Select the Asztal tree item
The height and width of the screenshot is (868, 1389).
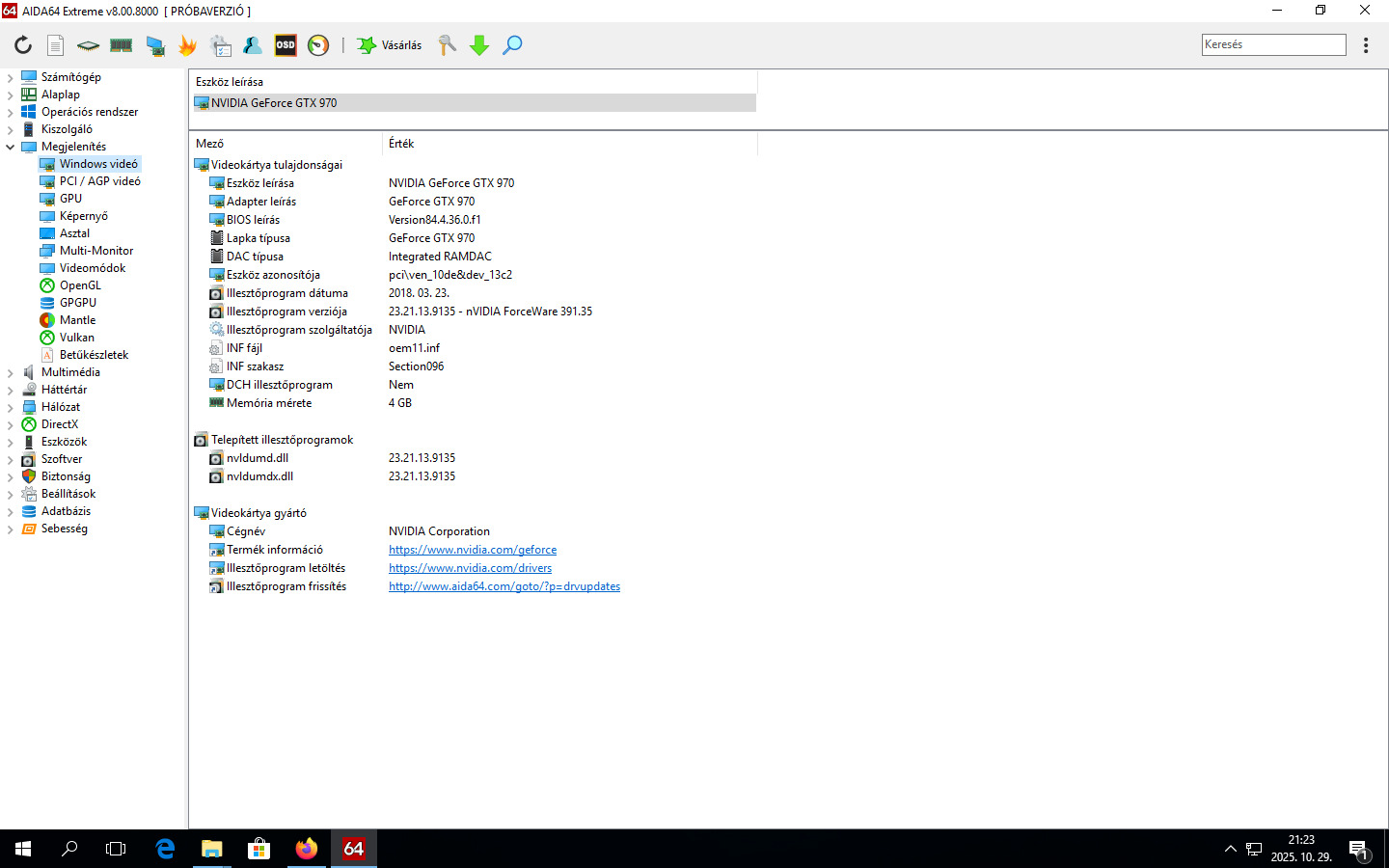[x=74, y=233]
